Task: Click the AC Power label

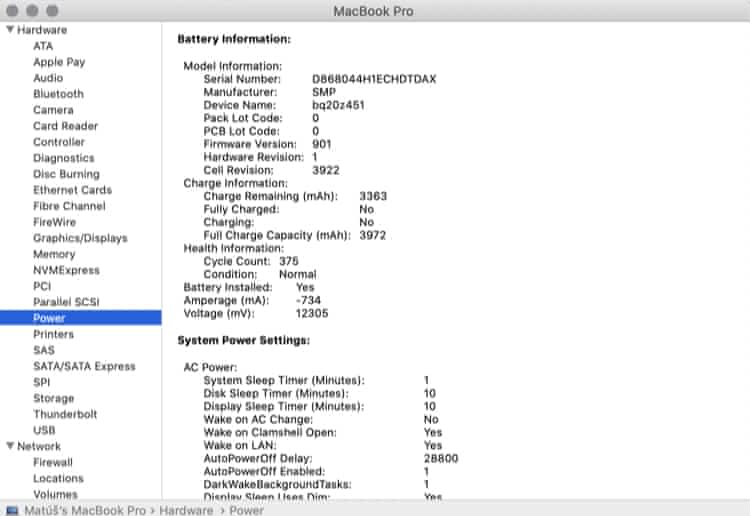Action: pyautogui.click(x=210, y=367)
